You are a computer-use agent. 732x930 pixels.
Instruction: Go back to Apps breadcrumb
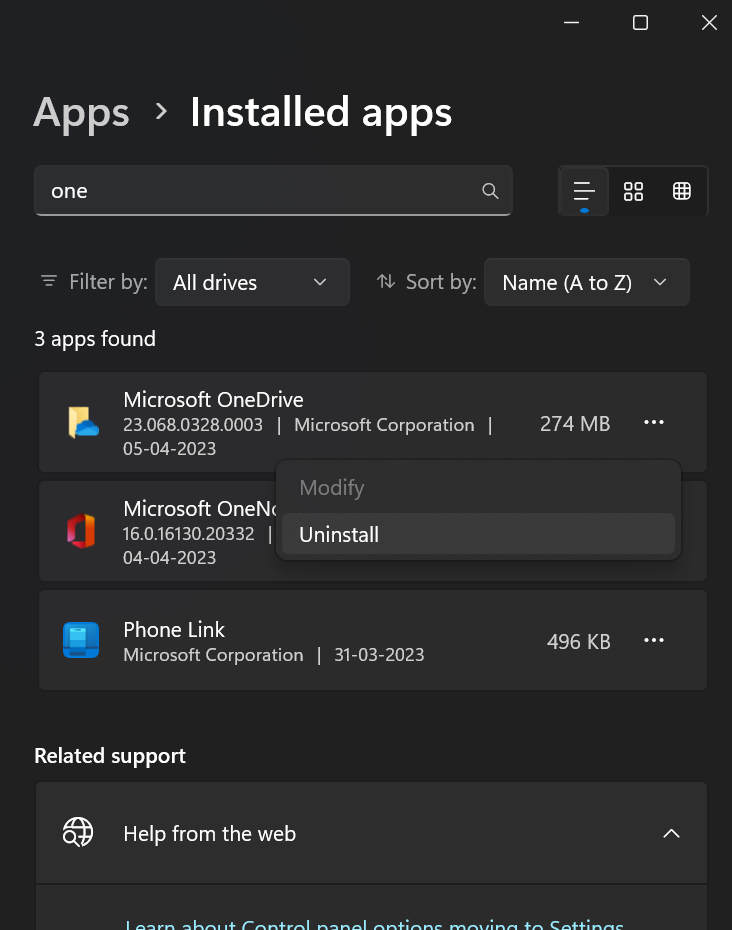(x=81, y=113)
